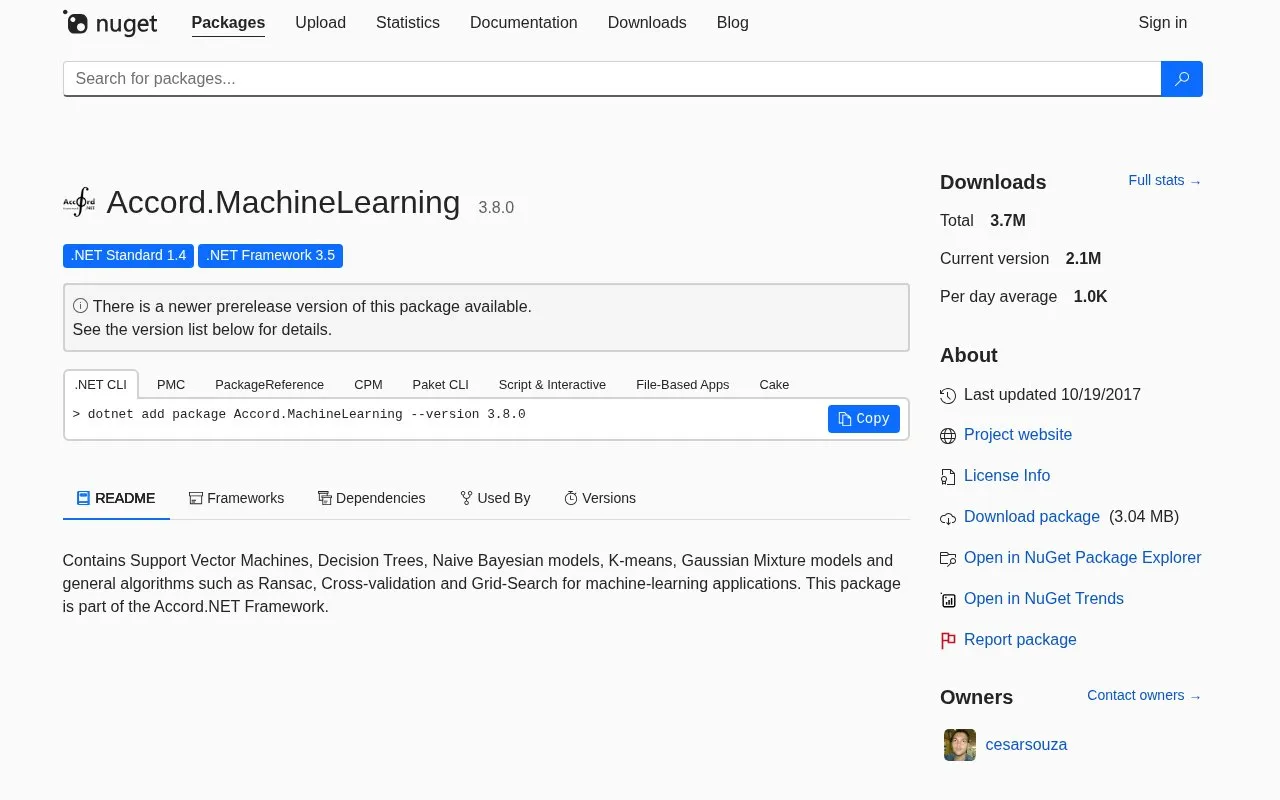The height and width of the screenshot is (800, 1280).
Task: Click Contact owners link
Action: pyautogui.click(x=1145, y=696)
